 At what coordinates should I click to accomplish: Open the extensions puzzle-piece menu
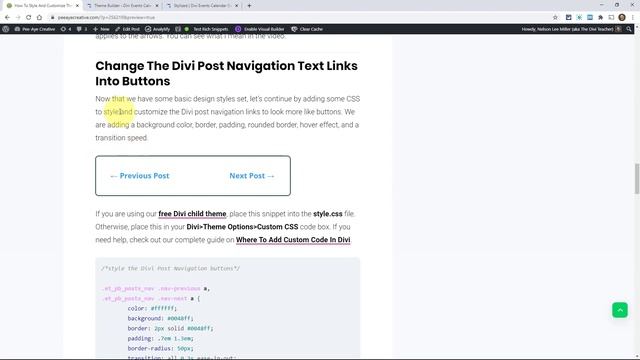[600, 18]
